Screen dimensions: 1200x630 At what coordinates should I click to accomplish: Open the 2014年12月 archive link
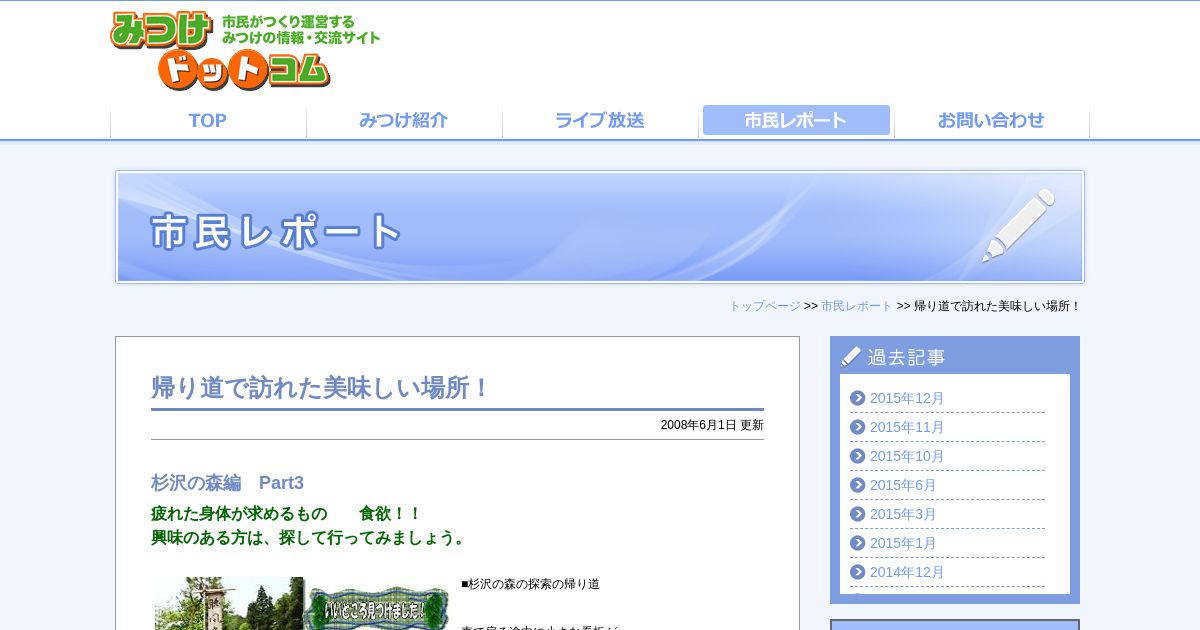907,572
